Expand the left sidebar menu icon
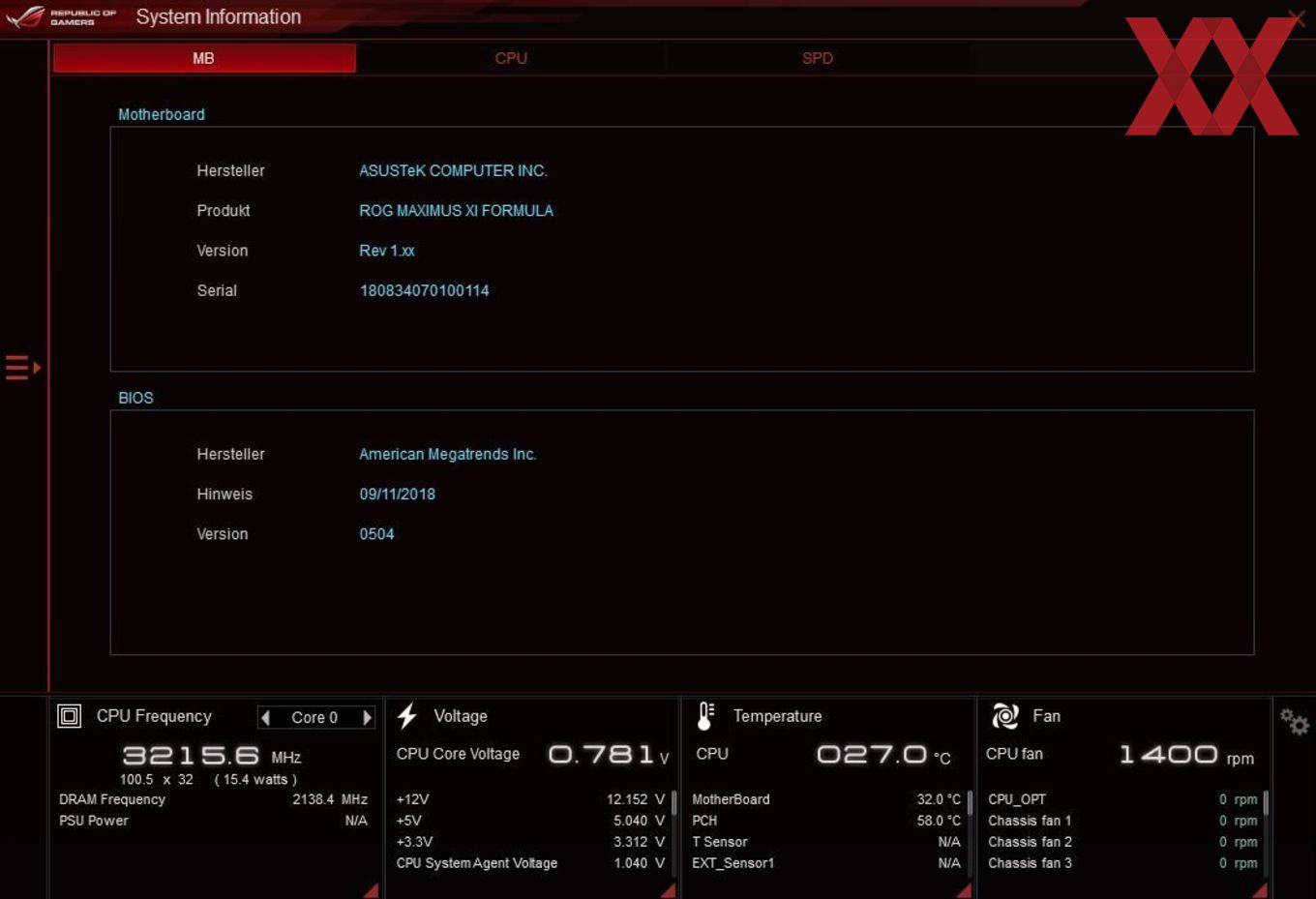Viewport: 1316px width, 899px height. click(22, 368)
